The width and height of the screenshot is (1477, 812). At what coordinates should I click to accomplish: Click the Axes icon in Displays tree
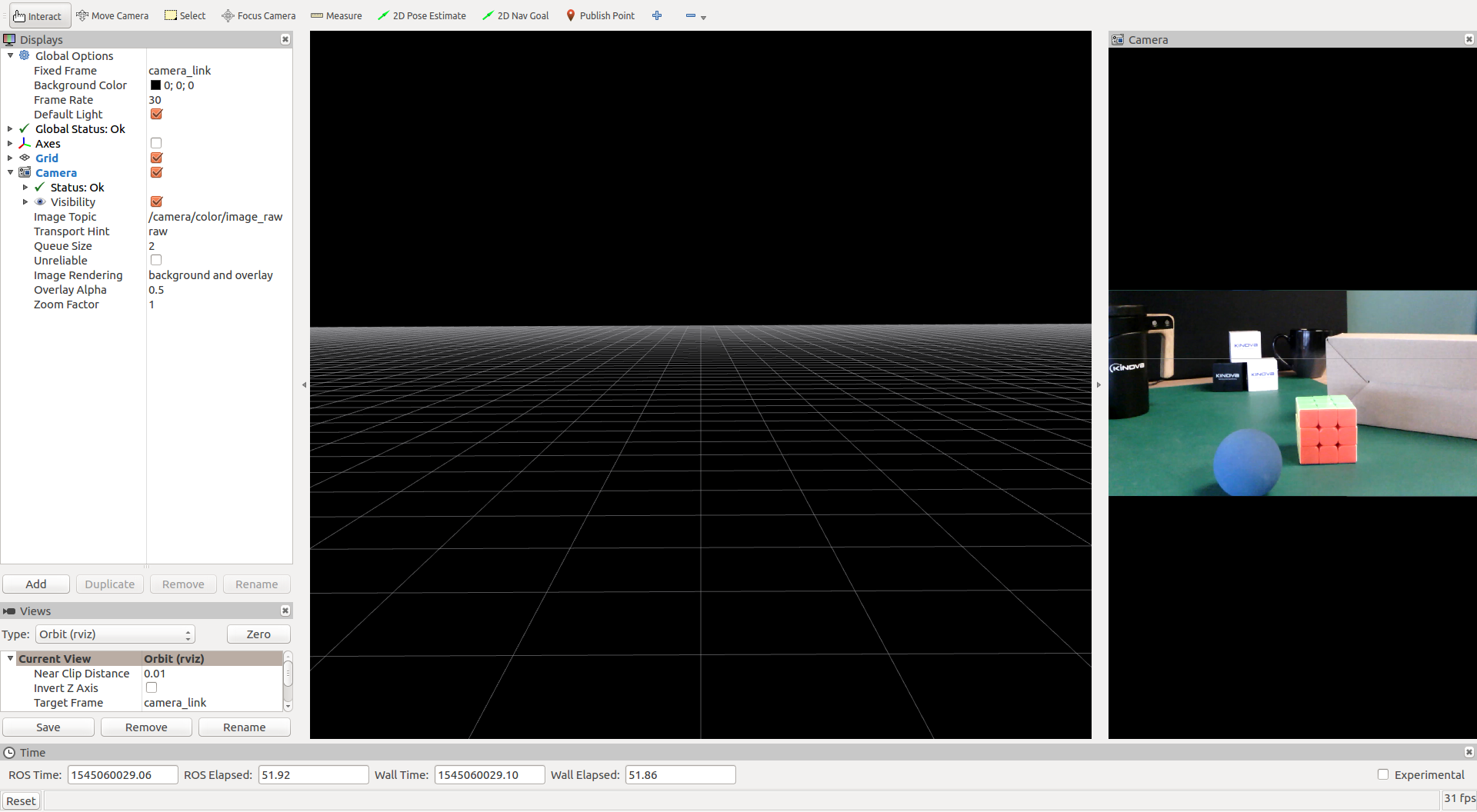(x=25, y=143)
